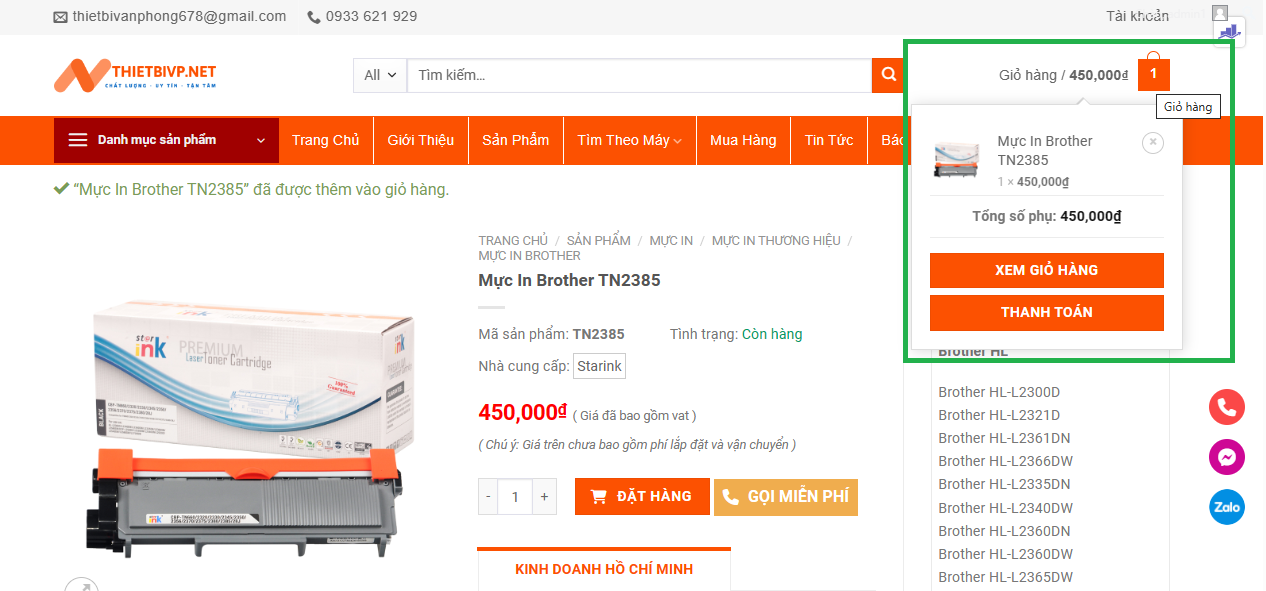Remove Mực In Brother TN2385 from mini cart

1153,143
